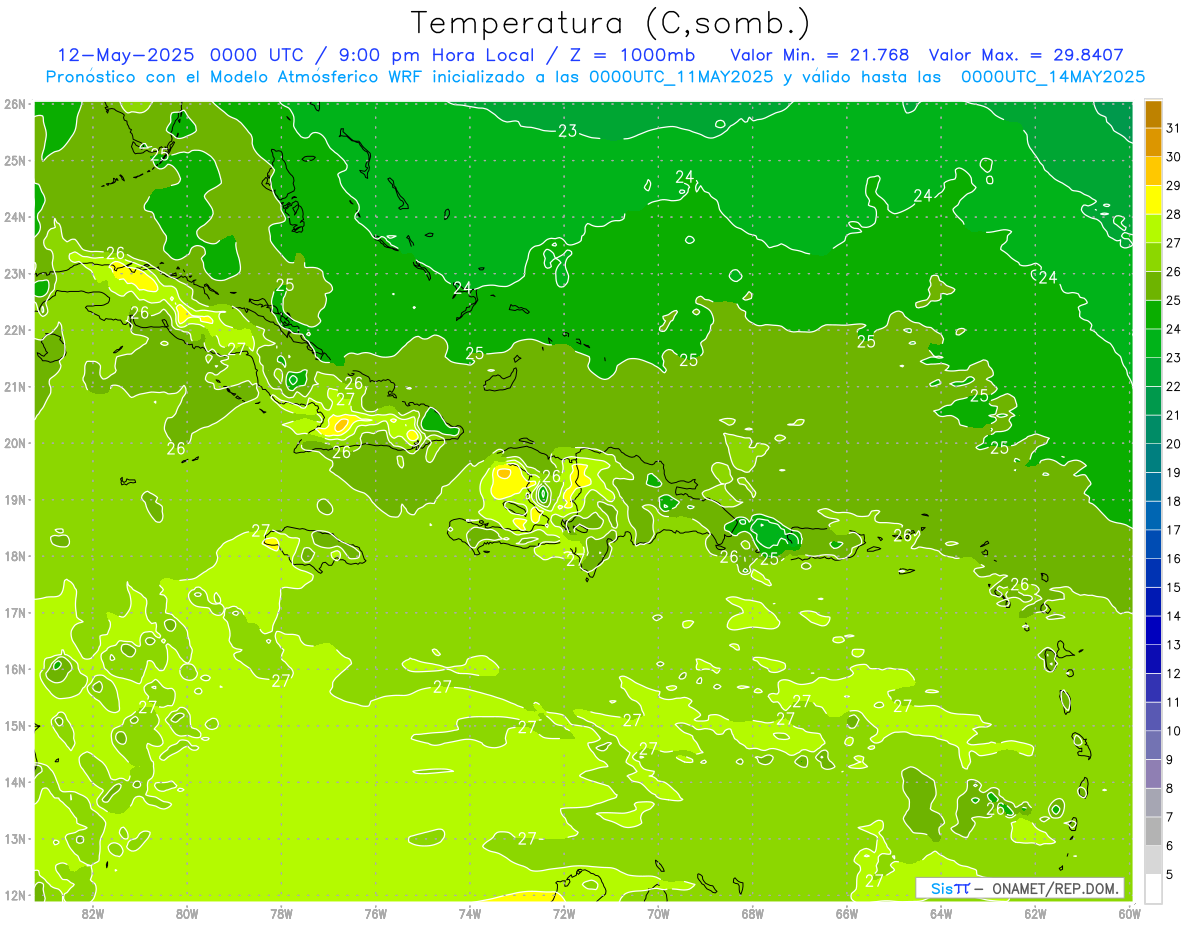Click the legend value '20'
Viewport: 1200px width, 927px height.
point(1175,443)
